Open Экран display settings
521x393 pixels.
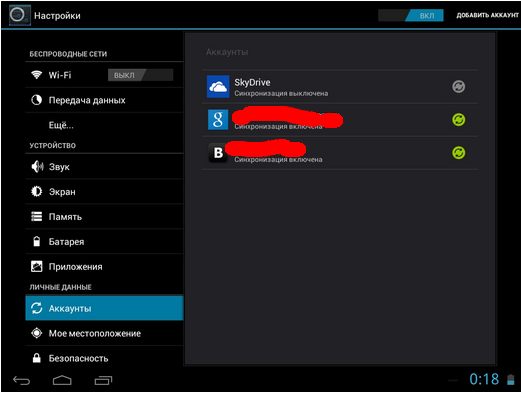tap(104, 192)
